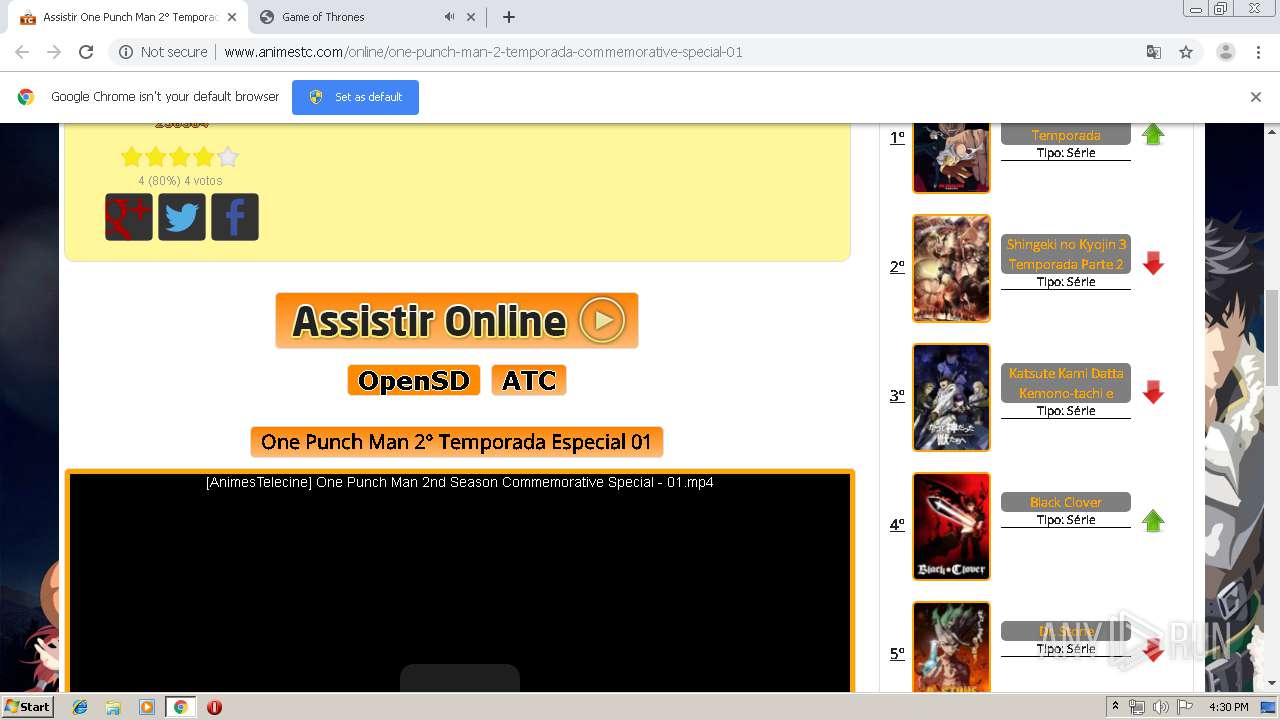Screen dimensions: 1280x720
Task: Share on Facebook icon
Action: (235, 217)
